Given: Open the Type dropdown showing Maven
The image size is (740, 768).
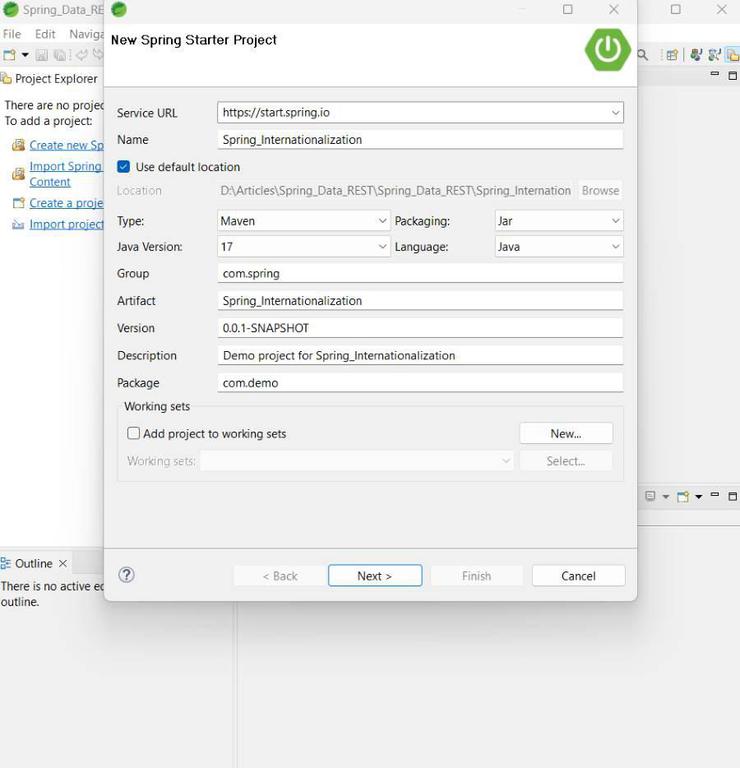Looking at the screenshot, I should [304, 221].
